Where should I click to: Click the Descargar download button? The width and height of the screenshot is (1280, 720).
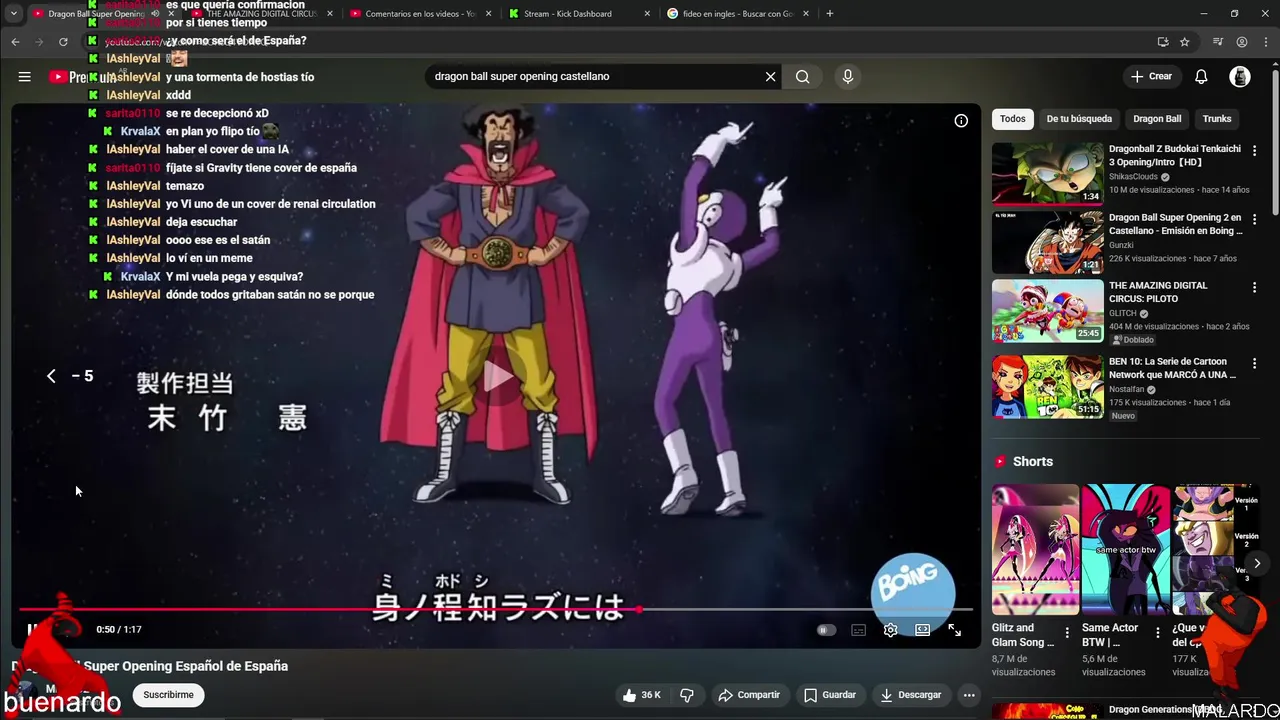[911, 695]
